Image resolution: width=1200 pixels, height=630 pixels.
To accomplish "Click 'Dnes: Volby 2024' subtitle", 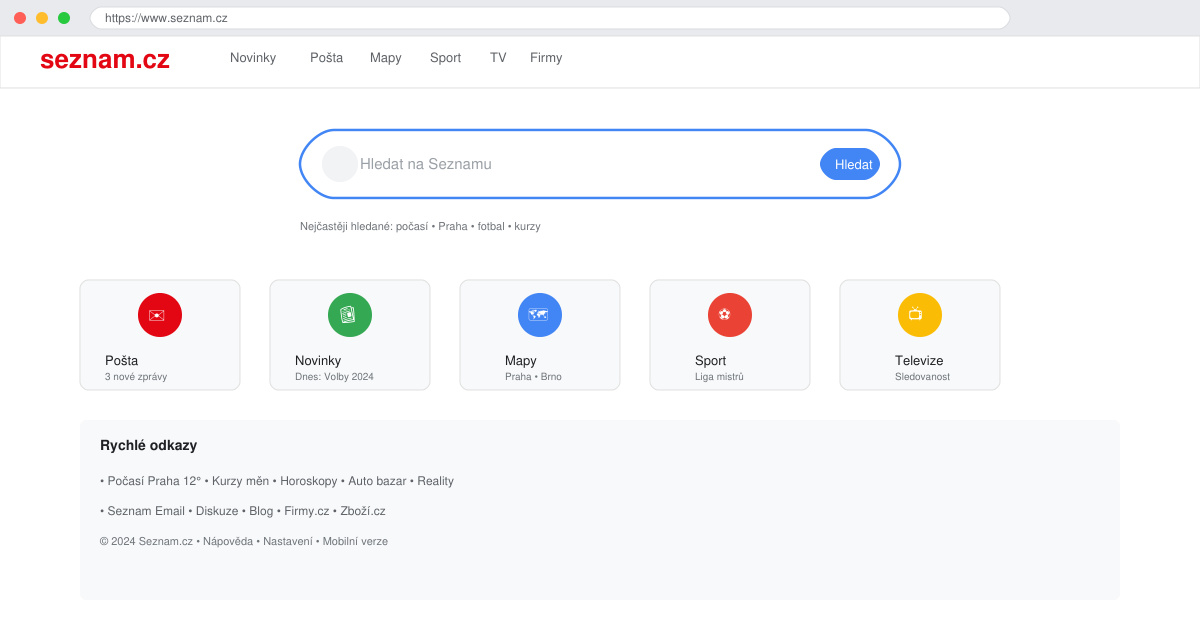I will tap(334, 377).
